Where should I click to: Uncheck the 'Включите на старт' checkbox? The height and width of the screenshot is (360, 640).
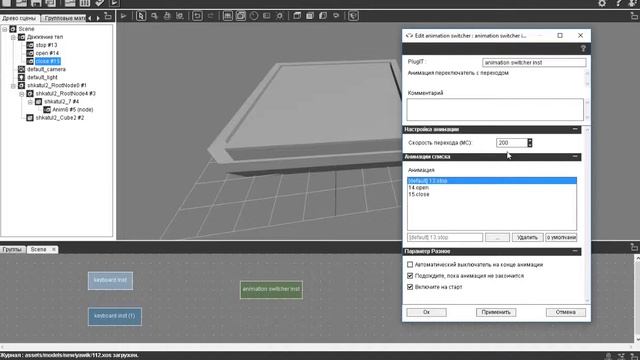point(410,287)
